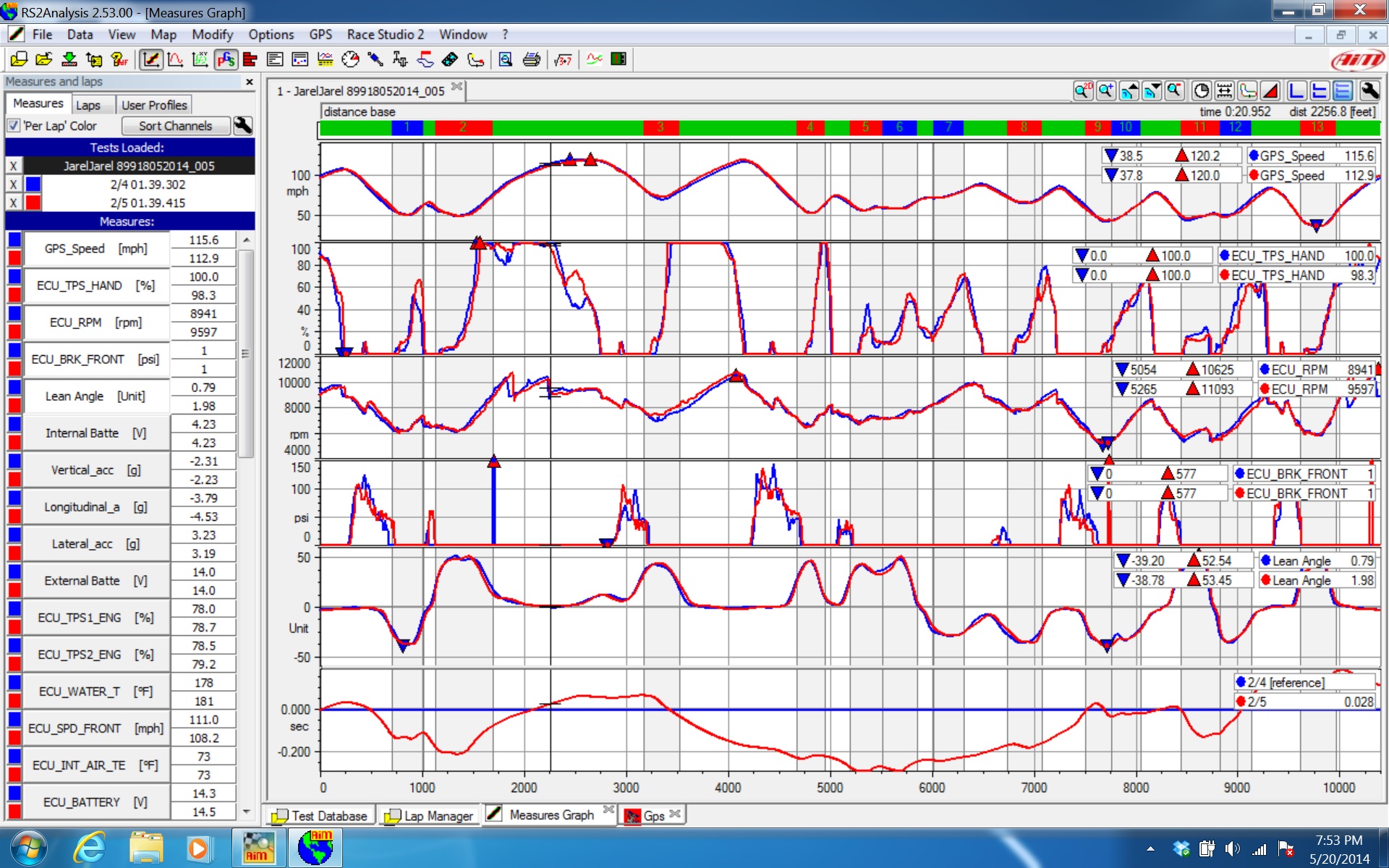Click the red color swatch for lap 2/5

[x=33, y=203]
